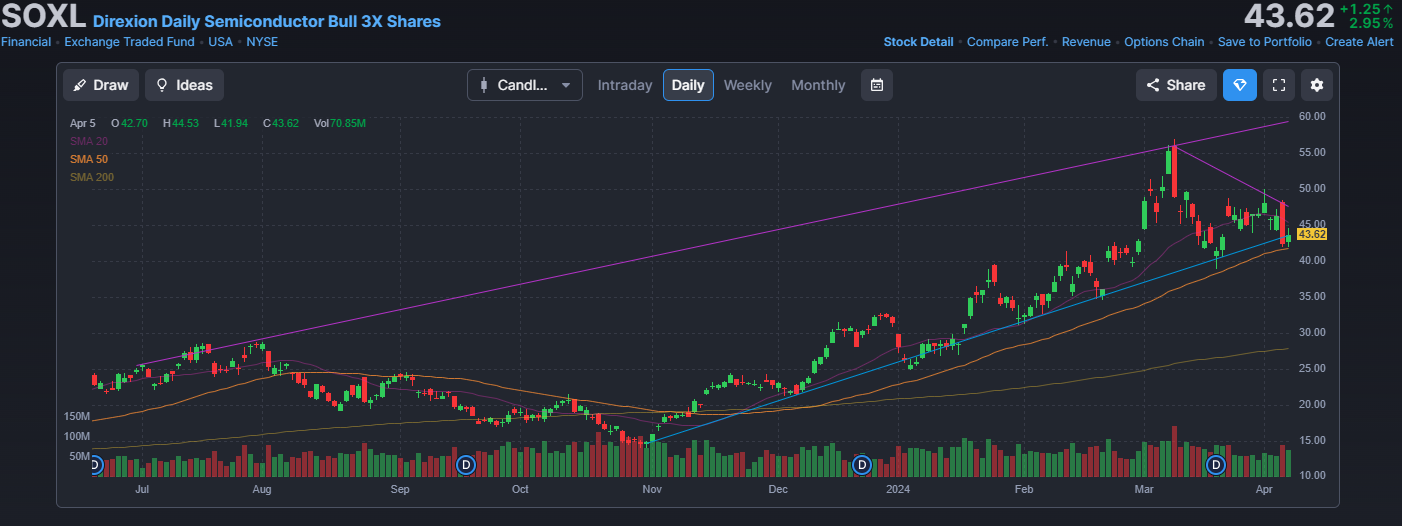The width and height of the screenshot is (1402, 526).
Task: Open the Options Chain link
Action: [x=1164, y=42]
